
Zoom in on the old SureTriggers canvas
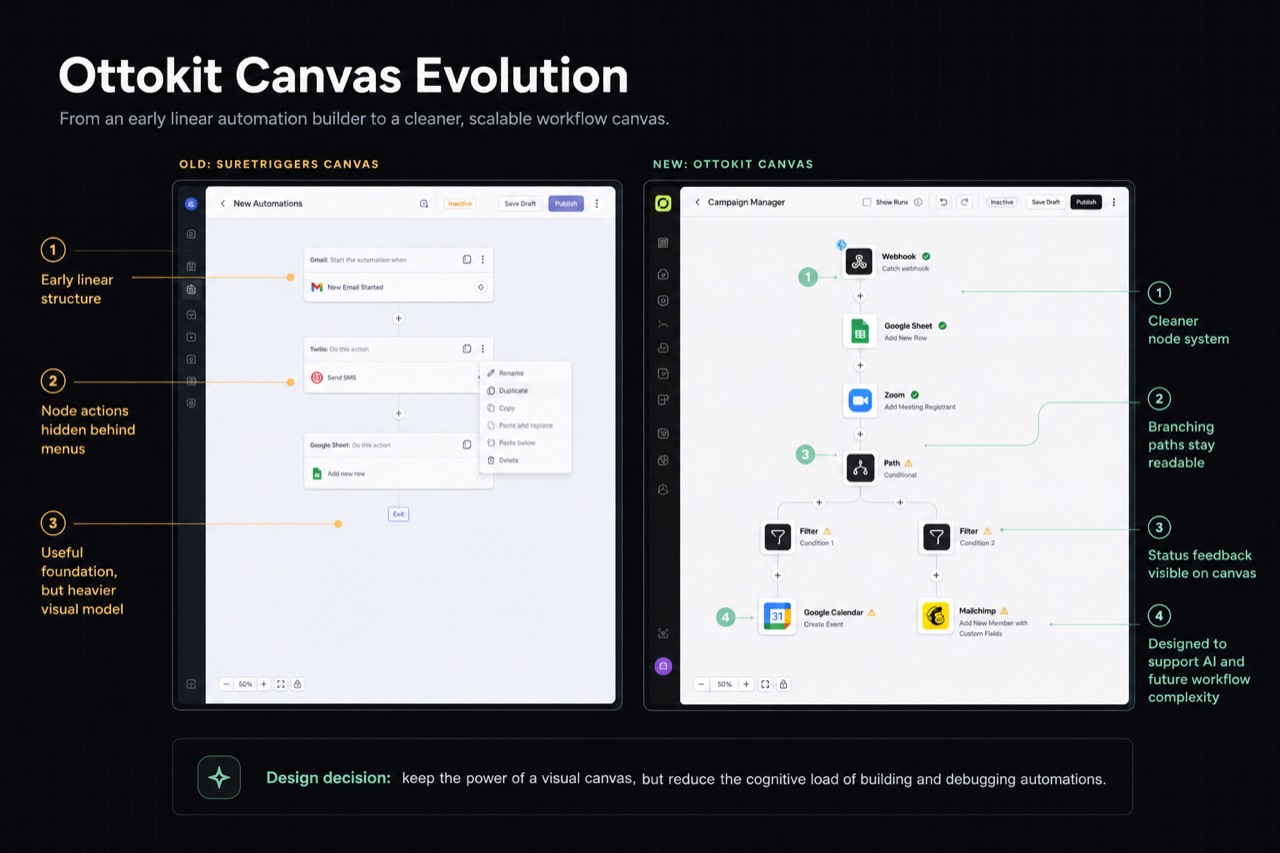point(264,684)
